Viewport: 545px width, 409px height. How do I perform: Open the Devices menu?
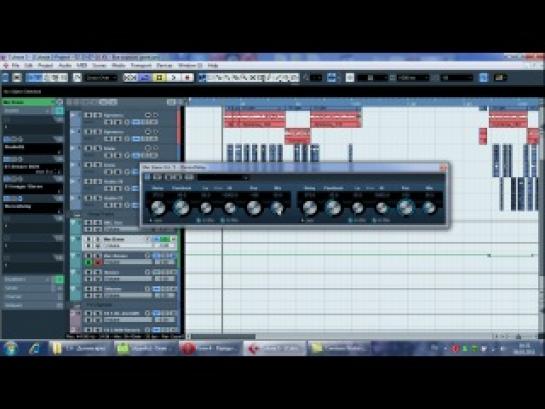(x=164, y=65)
